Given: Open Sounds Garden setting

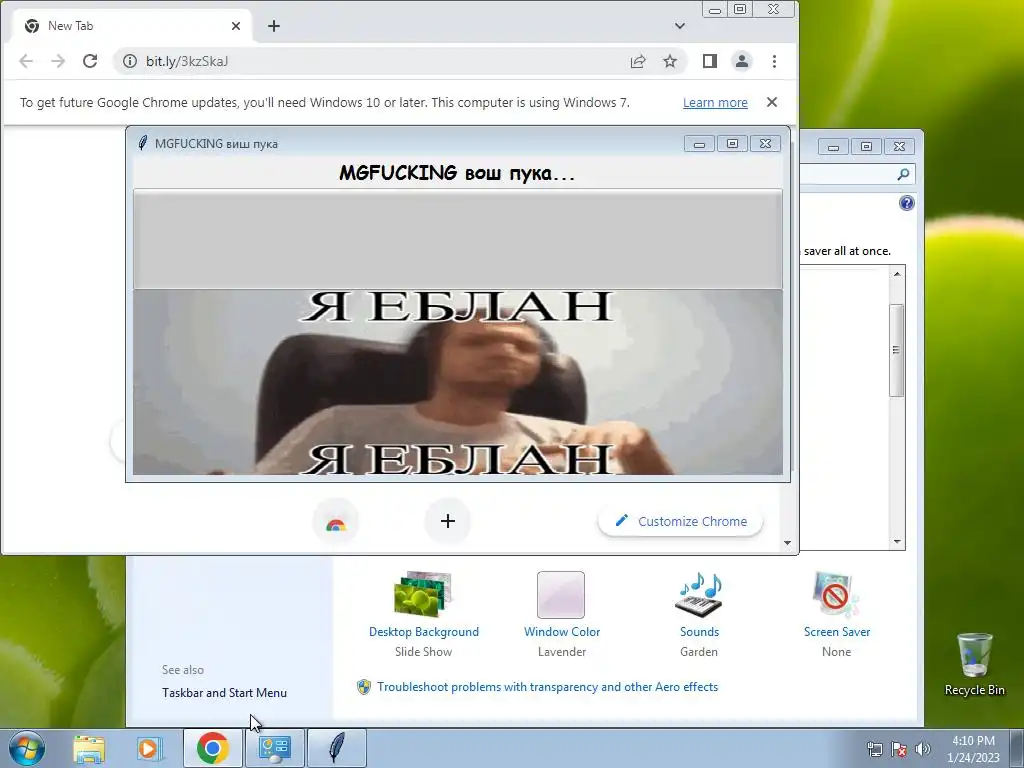Looking at the screenshot, I should pyautogui.click(x=699, y=614).
